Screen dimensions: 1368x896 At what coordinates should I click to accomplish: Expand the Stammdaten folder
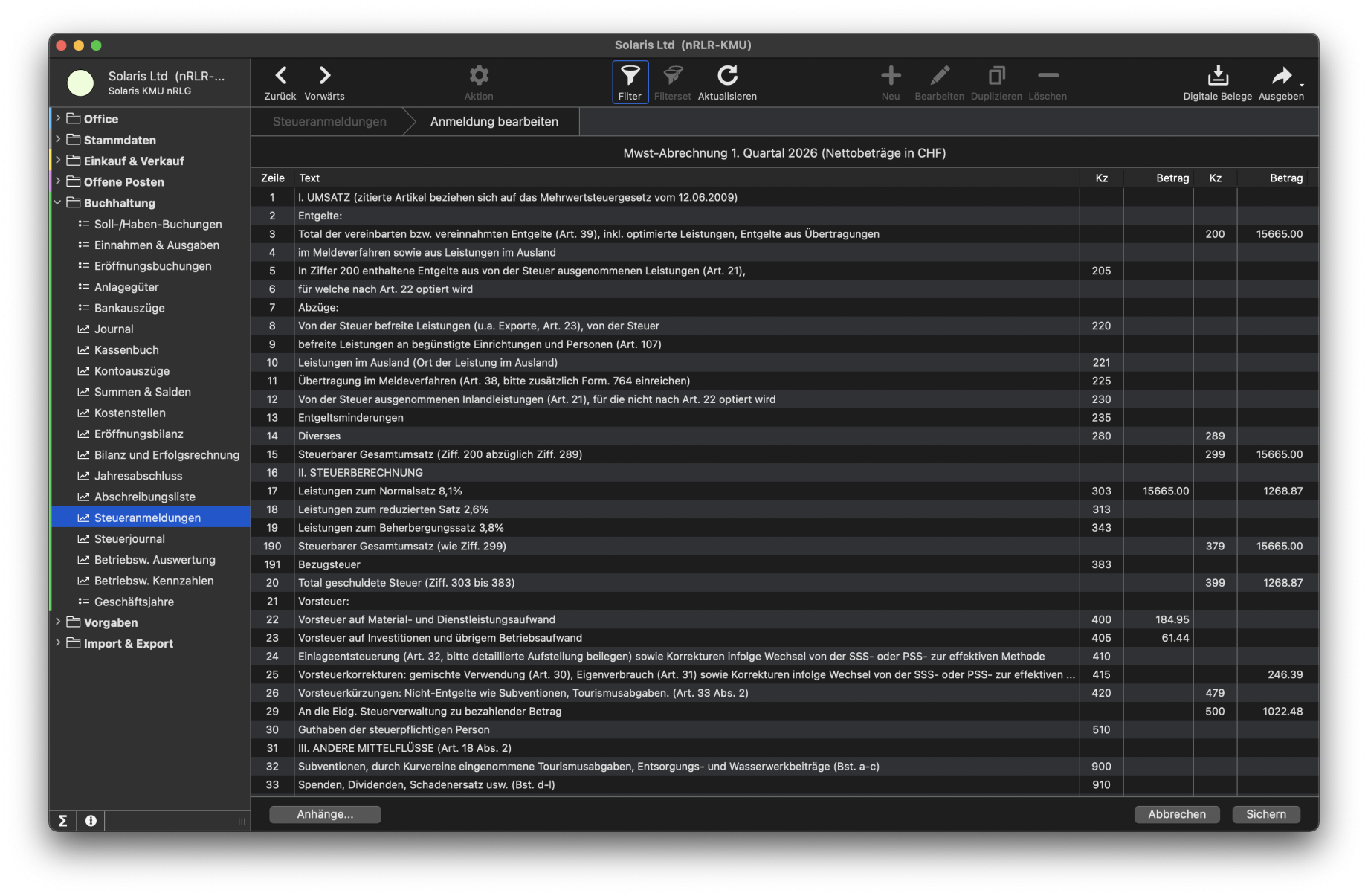[58, 139]
